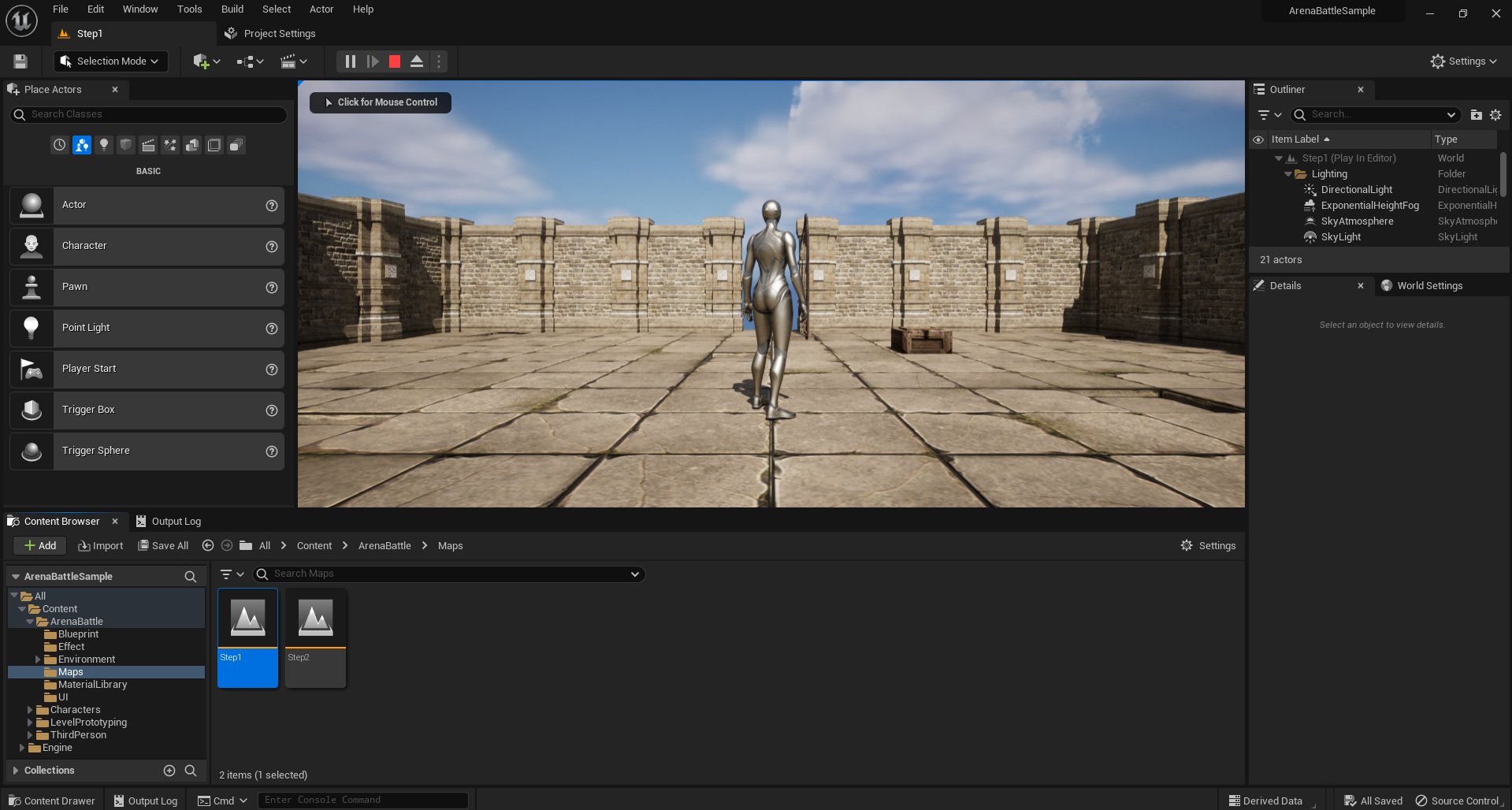Viewport: 1512px width, 810px height.
Task: Open the Project Settings tab
Action: [270, 34]
